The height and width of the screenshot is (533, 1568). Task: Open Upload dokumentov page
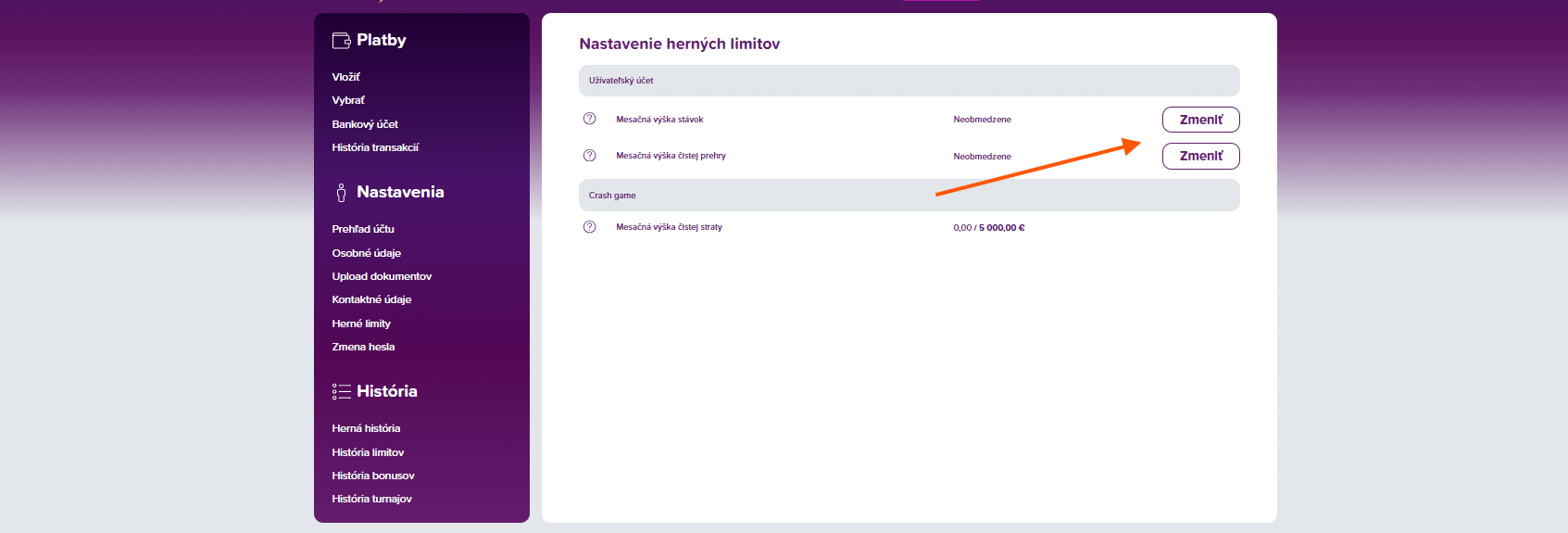click(382, 276)
